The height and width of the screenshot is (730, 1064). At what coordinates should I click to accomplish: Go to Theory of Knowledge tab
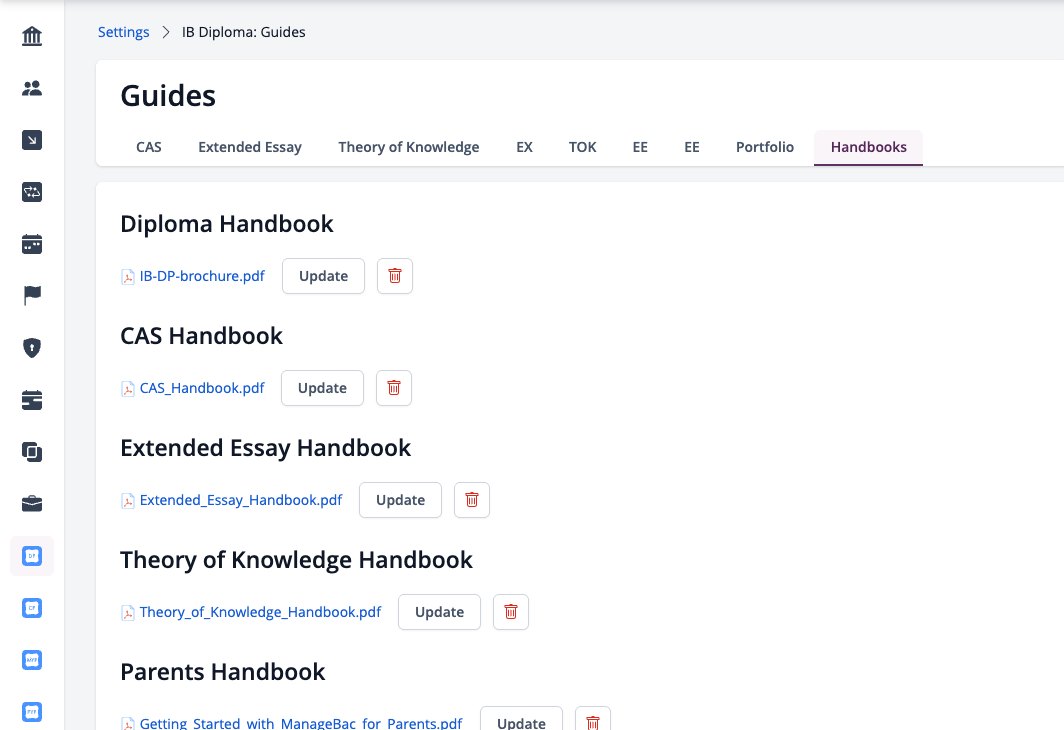(x=408, y=147)
